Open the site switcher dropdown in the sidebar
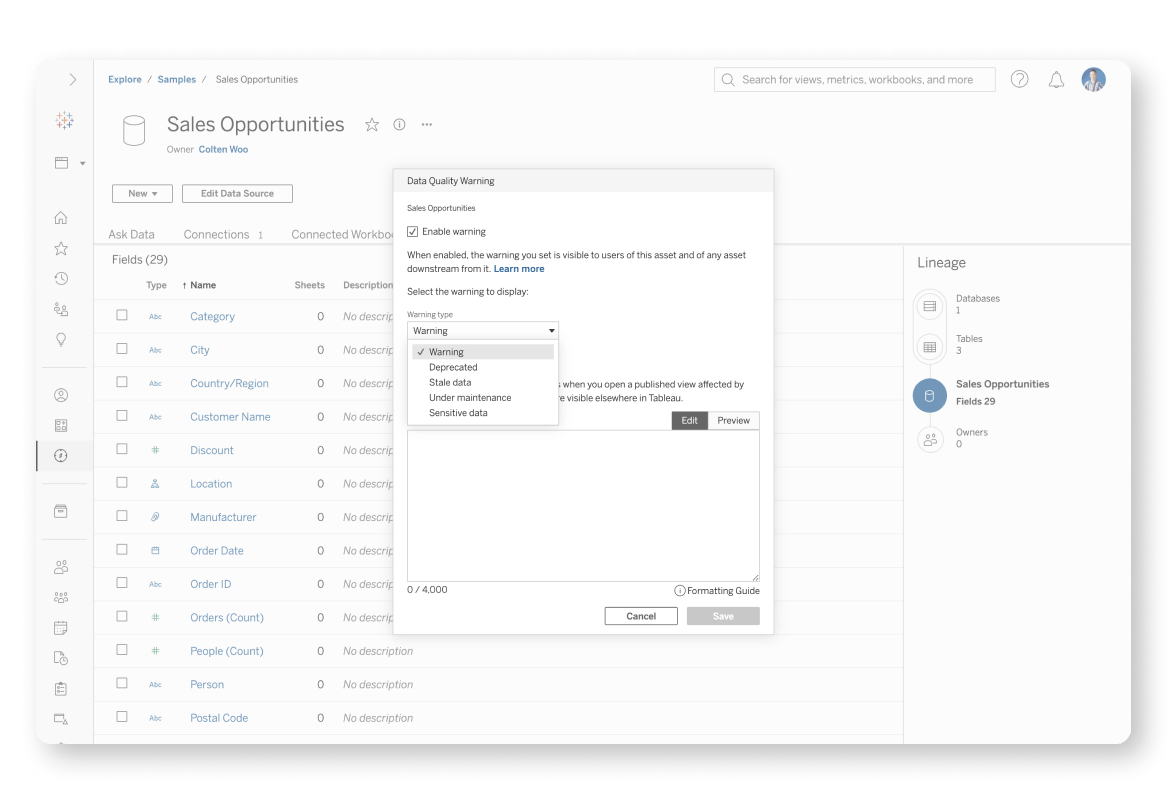 pos(69,163)
